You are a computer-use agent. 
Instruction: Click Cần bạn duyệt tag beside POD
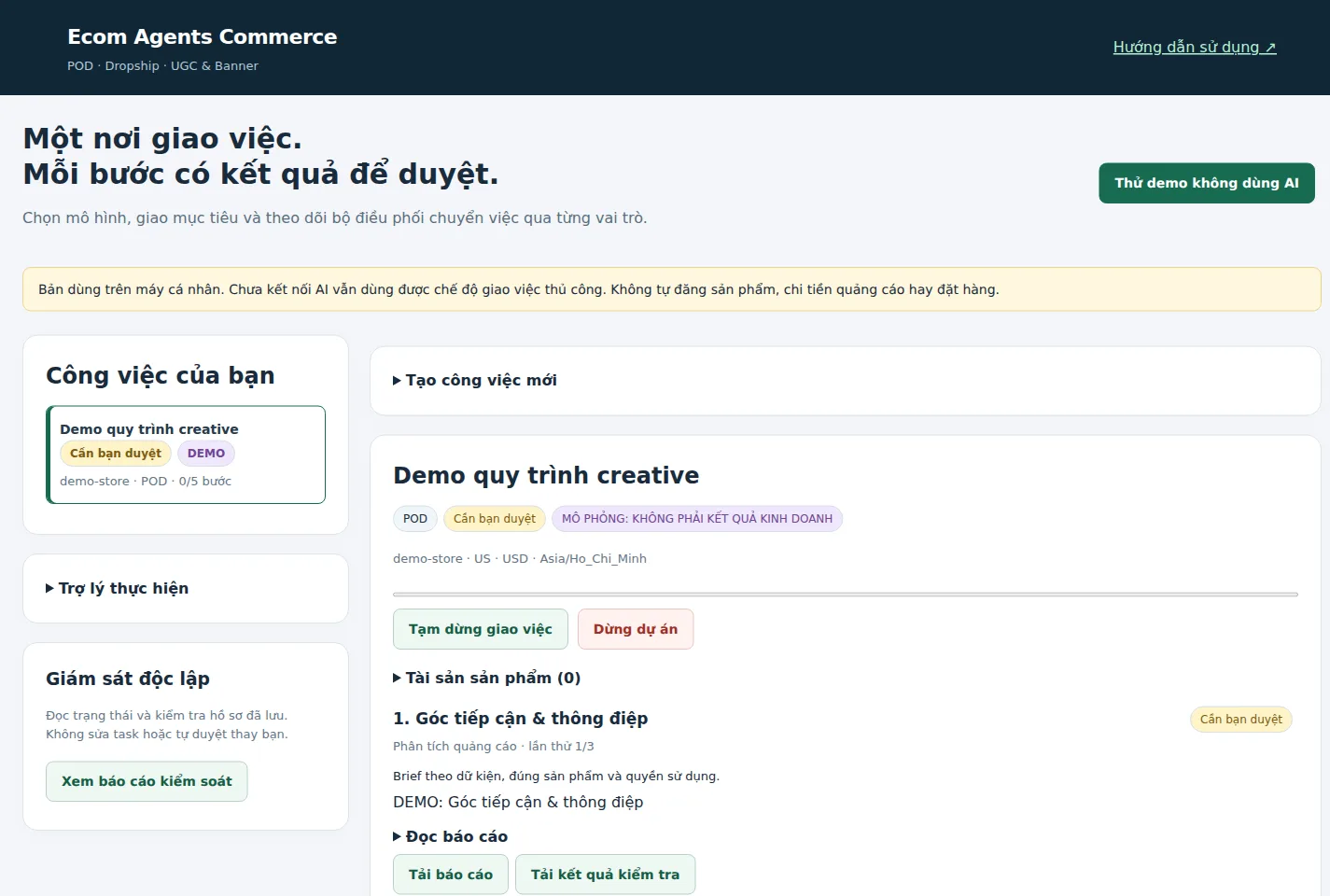(x=495, y=519)
